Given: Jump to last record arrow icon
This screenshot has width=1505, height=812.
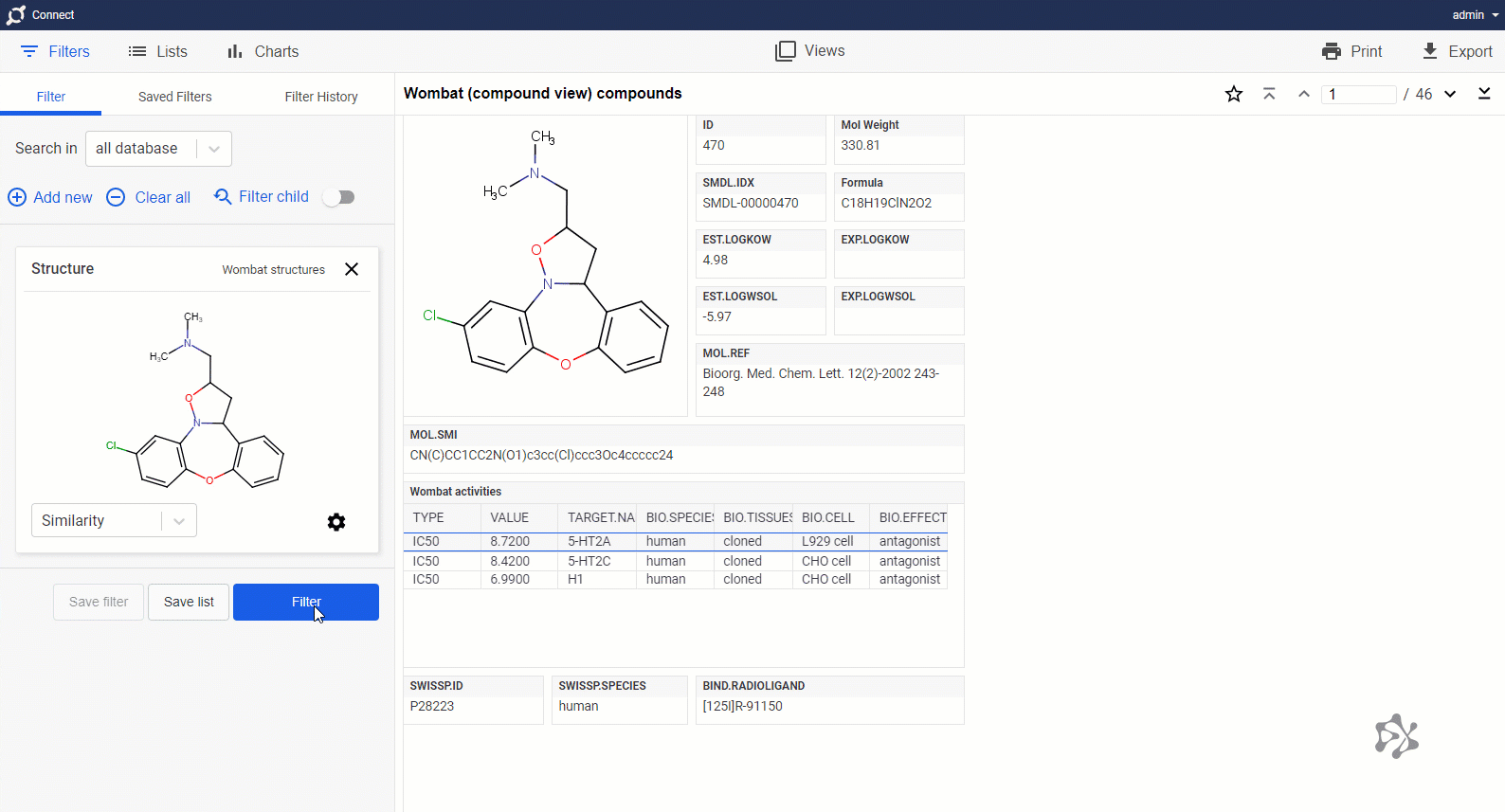Looking at the screenshot, I should (1484, 94).
